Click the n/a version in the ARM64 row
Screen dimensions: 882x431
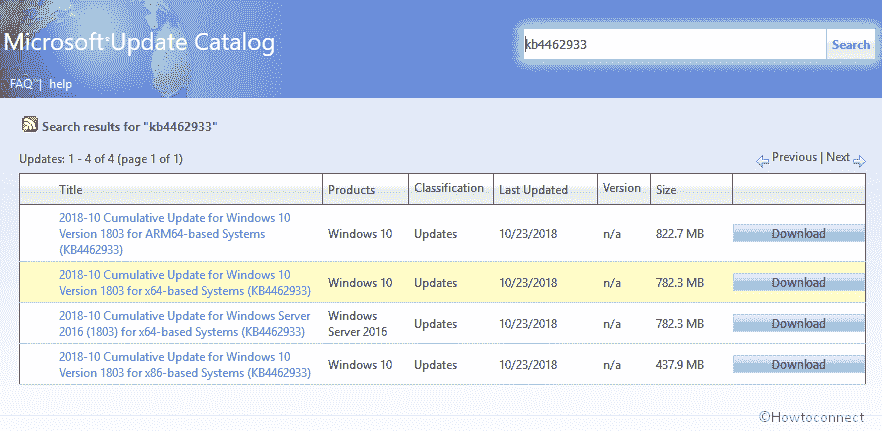tap(612, 234)
